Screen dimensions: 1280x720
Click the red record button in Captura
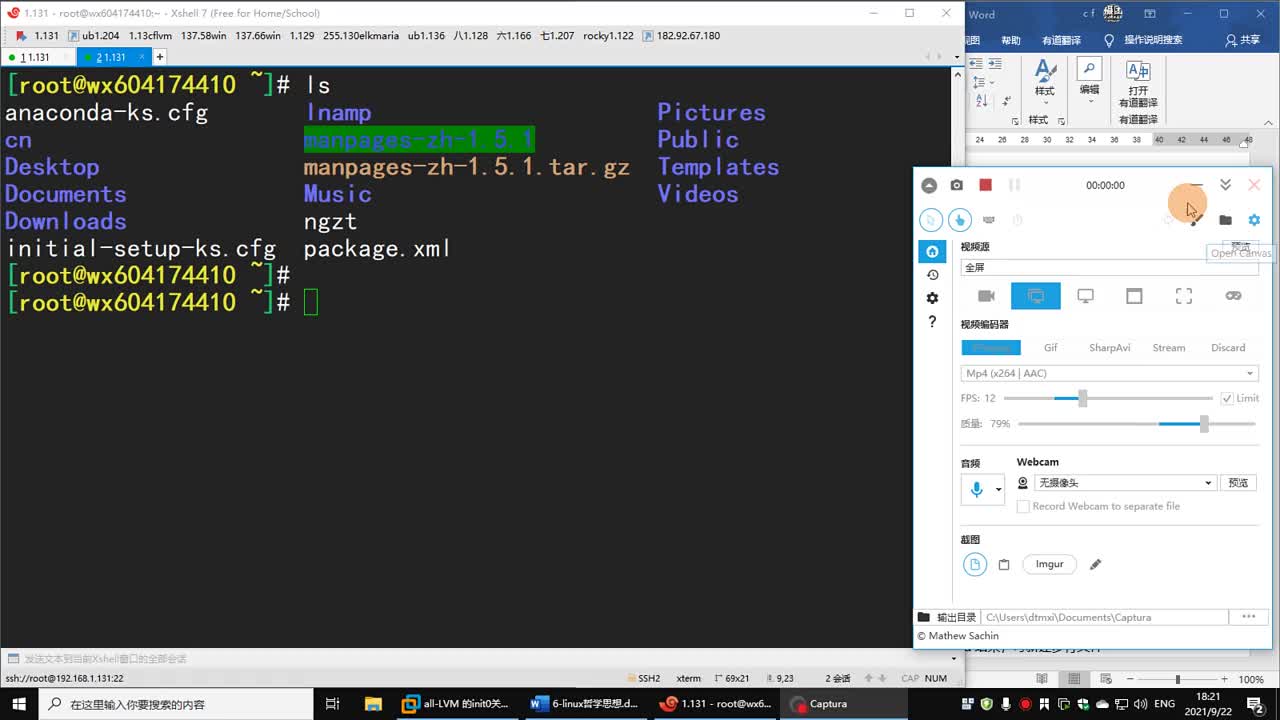coord(985,185)
